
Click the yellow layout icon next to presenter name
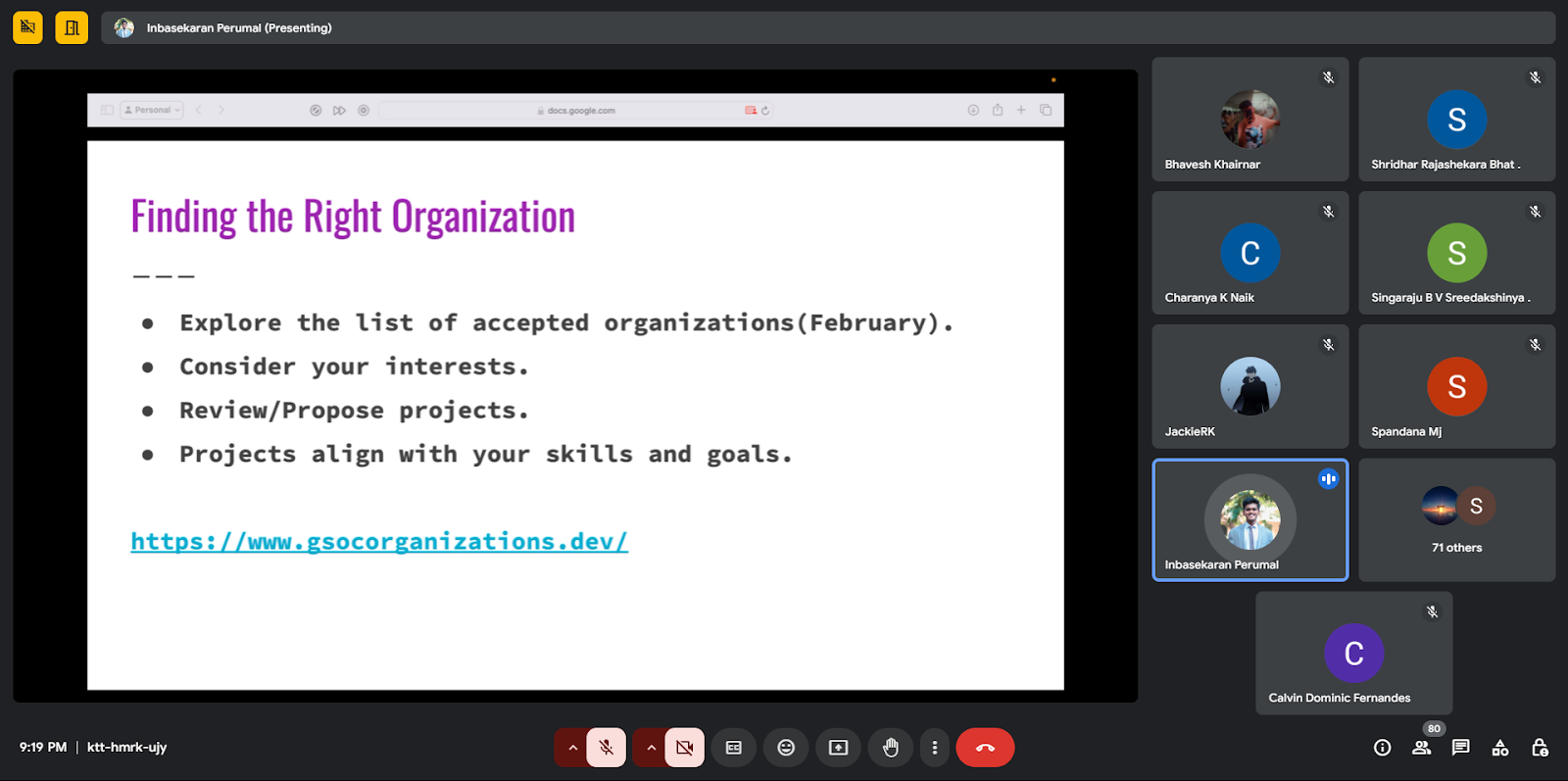pyautogui.click(x=72, y=27)
